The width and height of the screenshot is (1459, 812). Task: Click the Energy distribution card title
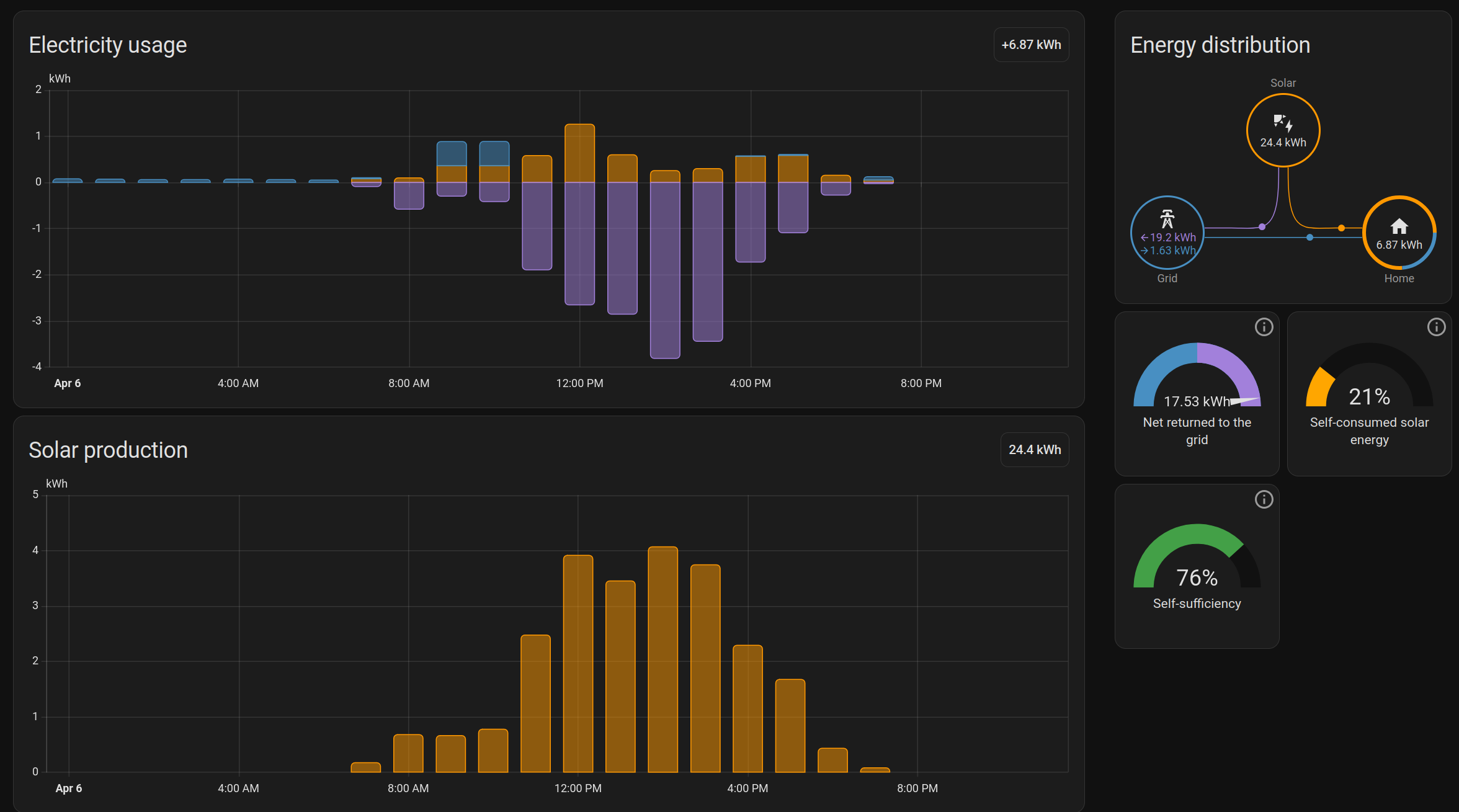pyautogui.click(x=1220, y=45)
